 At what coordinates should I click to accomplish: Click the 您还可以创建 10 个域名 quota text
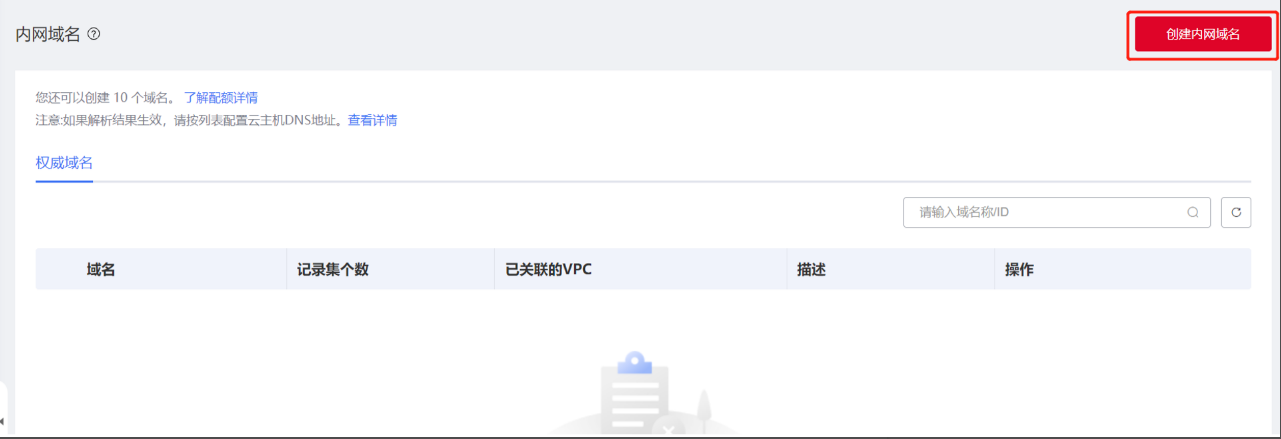tap(105, 98)
